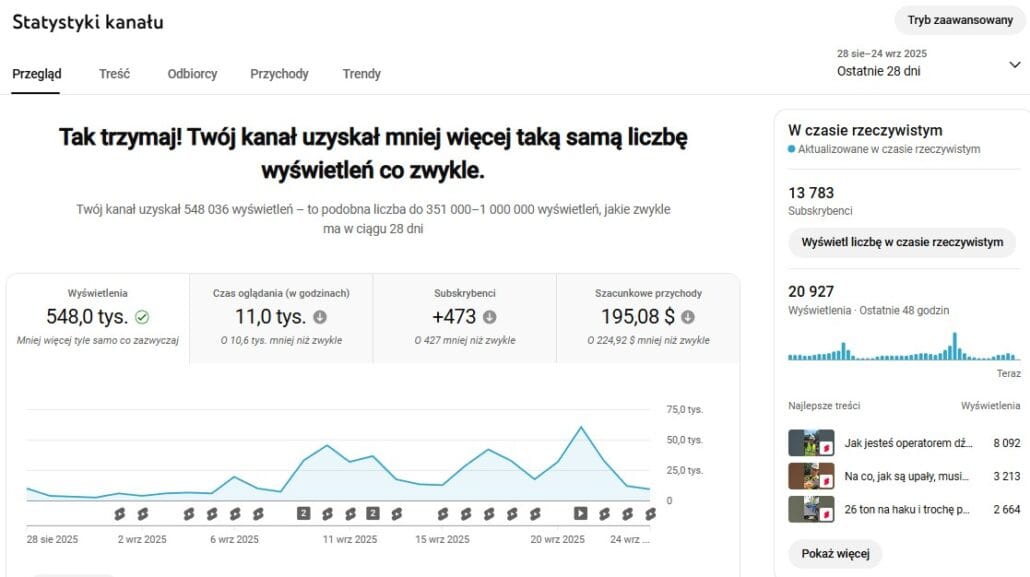The image size is (1030, 577).
Task: Expand the date range dropdown chevron
Action: 1014,64
